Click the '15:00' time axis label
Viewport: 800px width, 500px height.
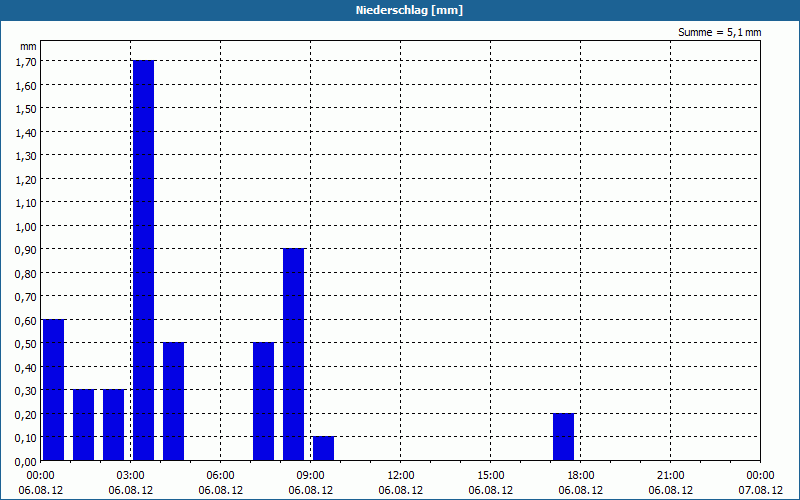tap(490, 476)
